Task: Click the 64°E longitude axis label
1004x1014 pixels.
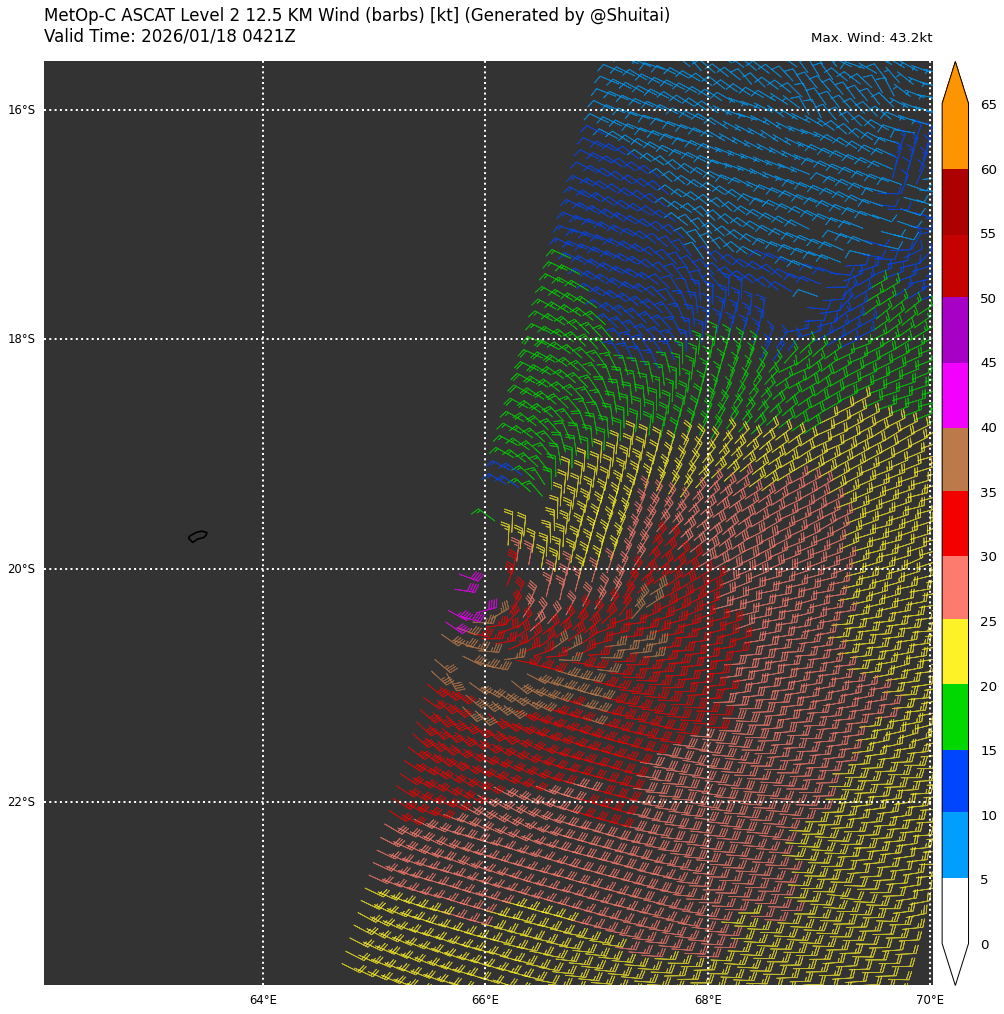Action: click(263, 1000)
